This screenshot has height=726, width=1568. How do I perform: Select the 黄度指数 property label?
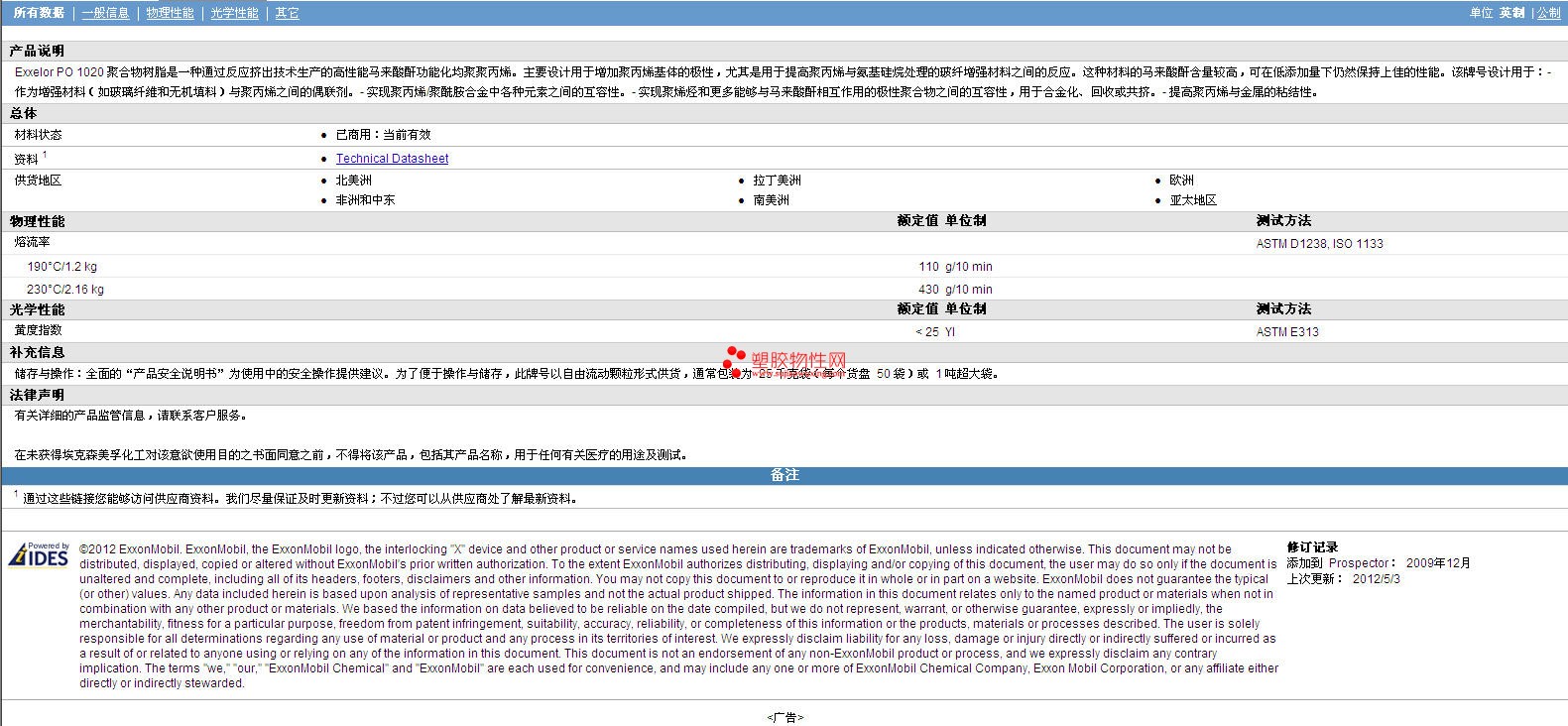point(38,330)
